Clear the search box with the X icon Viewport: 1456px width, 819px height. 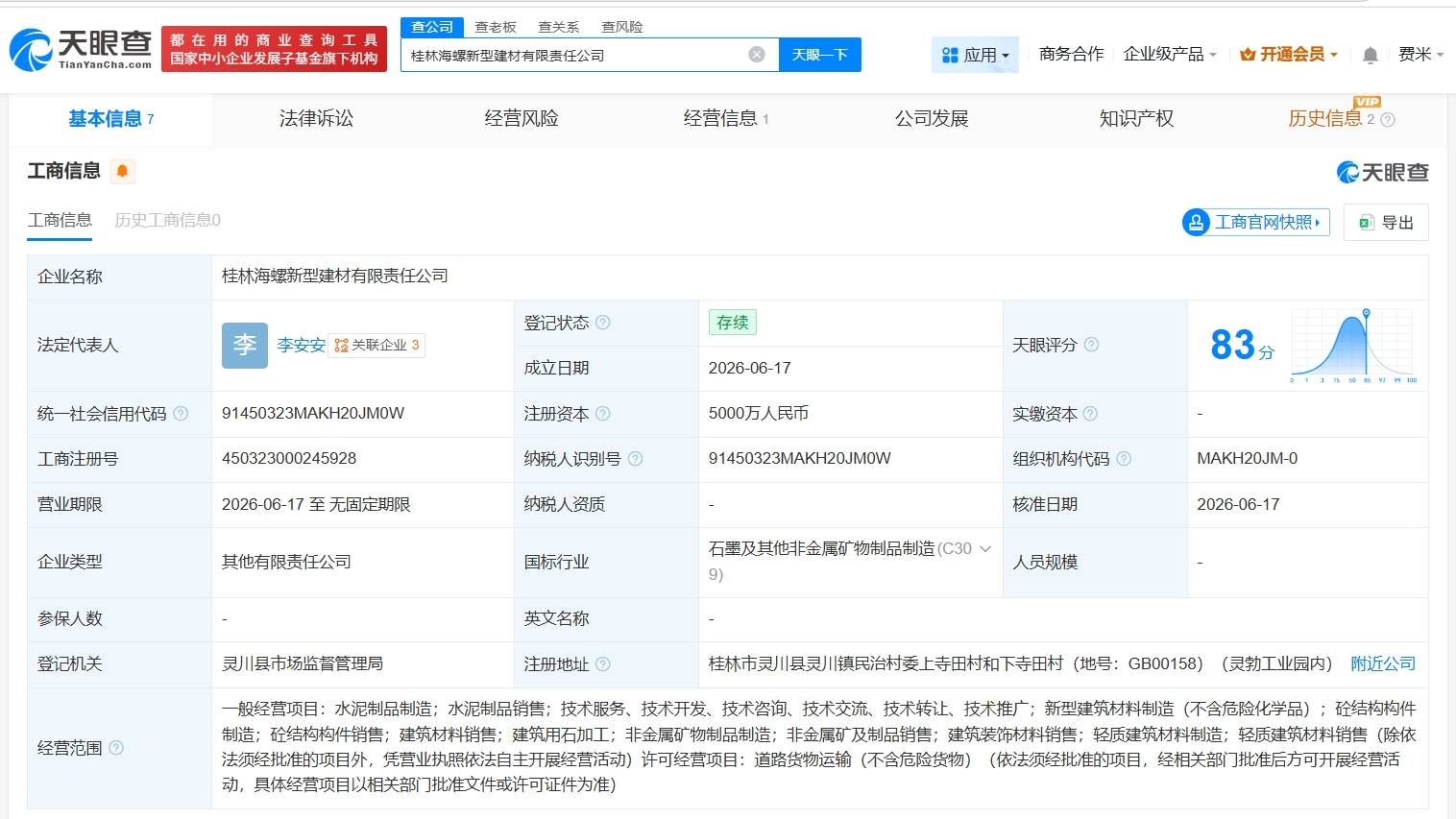(x=757, y=55)
